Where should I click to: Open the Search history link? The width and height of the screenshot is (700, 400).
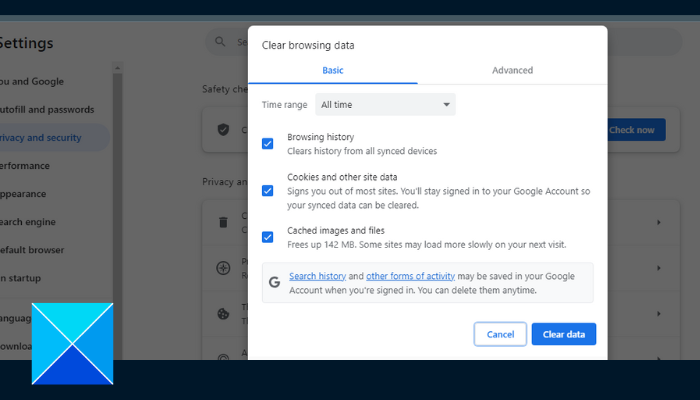click(317, 275)
